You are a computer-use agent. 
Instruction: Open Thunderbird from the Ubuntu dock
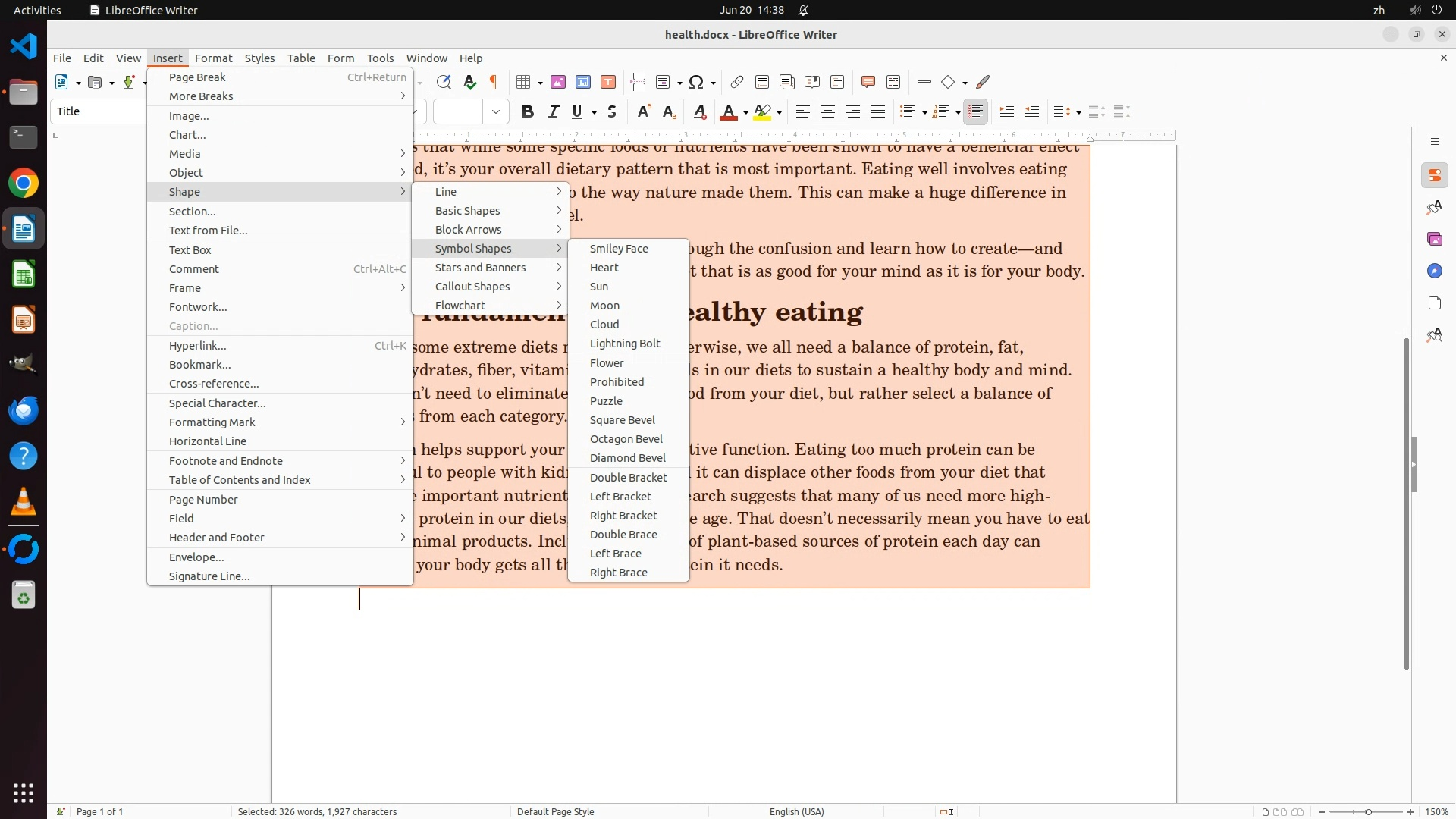tap(24, 411)
